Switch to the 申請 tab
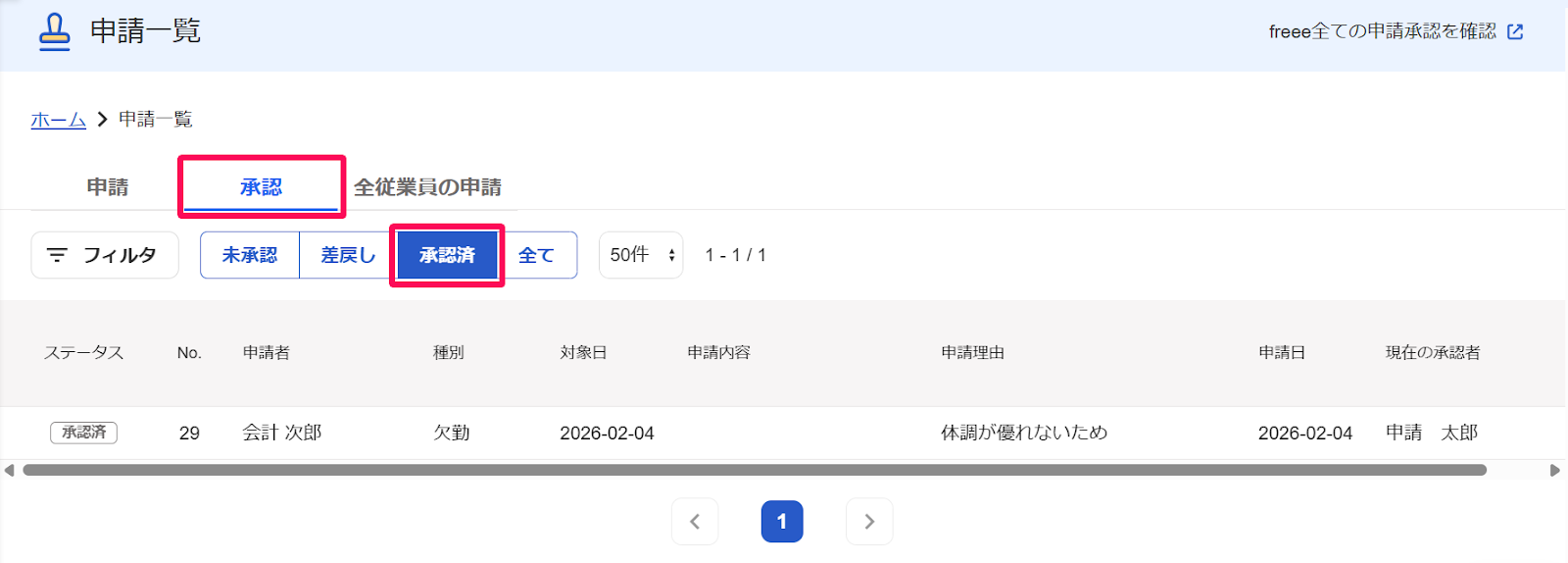Viewport: 1568px width, 563px height. (x=108, y=186)
